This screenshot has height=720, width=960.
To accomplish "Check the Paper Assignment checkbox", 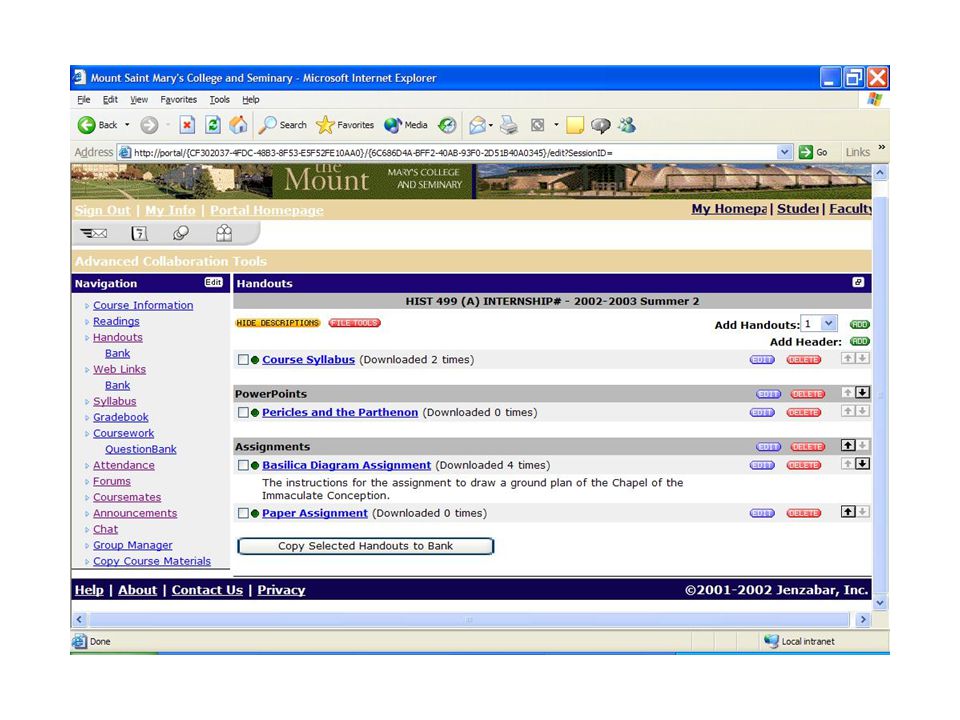I will pyautogui.click(x=243, y=513).
